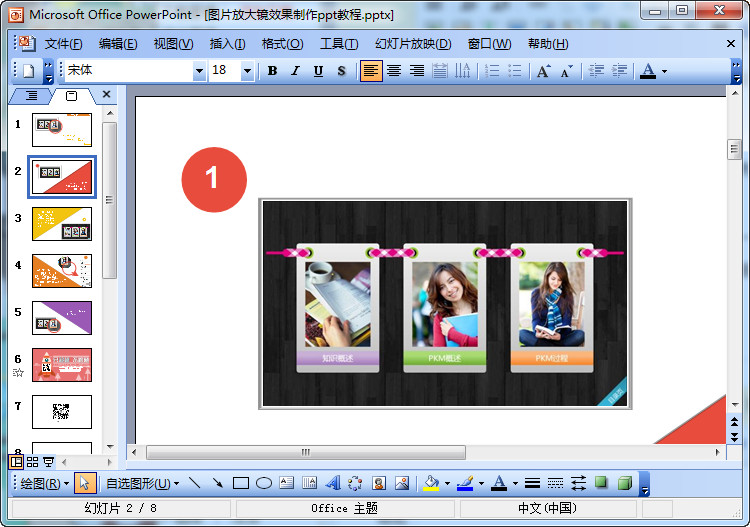Open the 插入(I) menu
Image resolution: width=750 pixels, height=527 pixels.
(227, 44)
